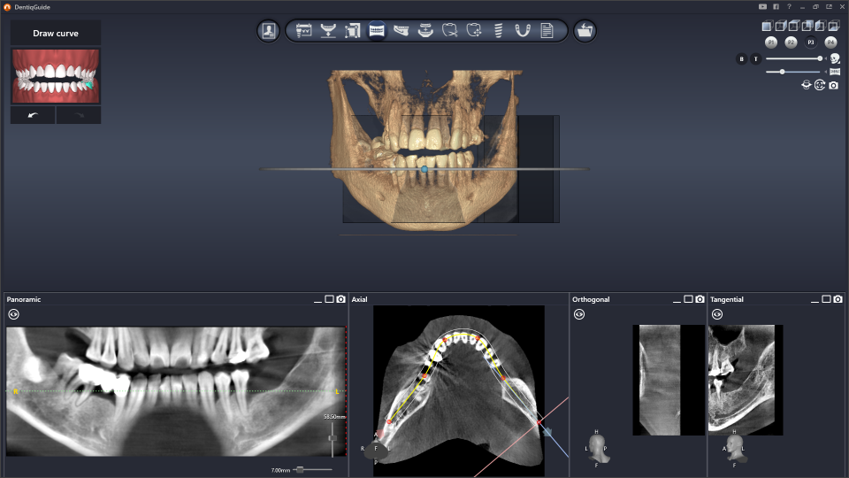
Task: Select the P2 preset button
Action: tap(791, 42)
